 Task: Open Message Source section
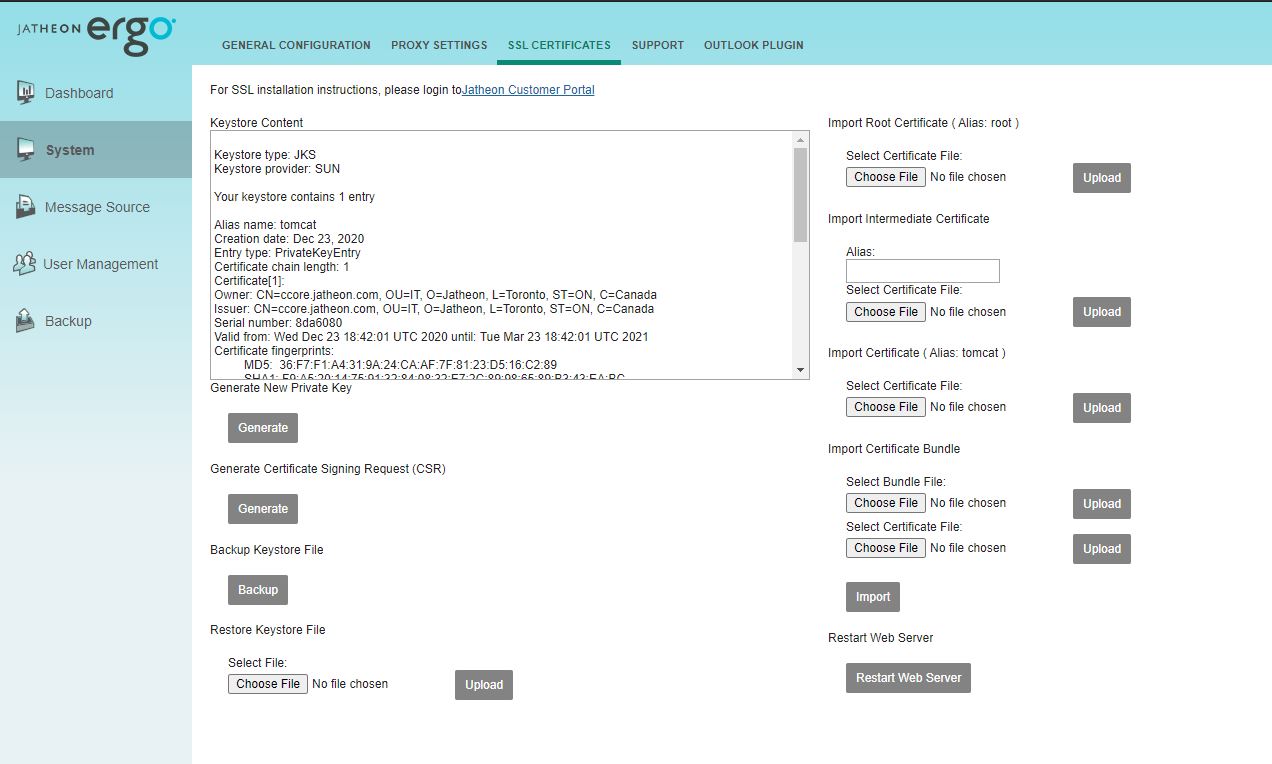point(96,207)
